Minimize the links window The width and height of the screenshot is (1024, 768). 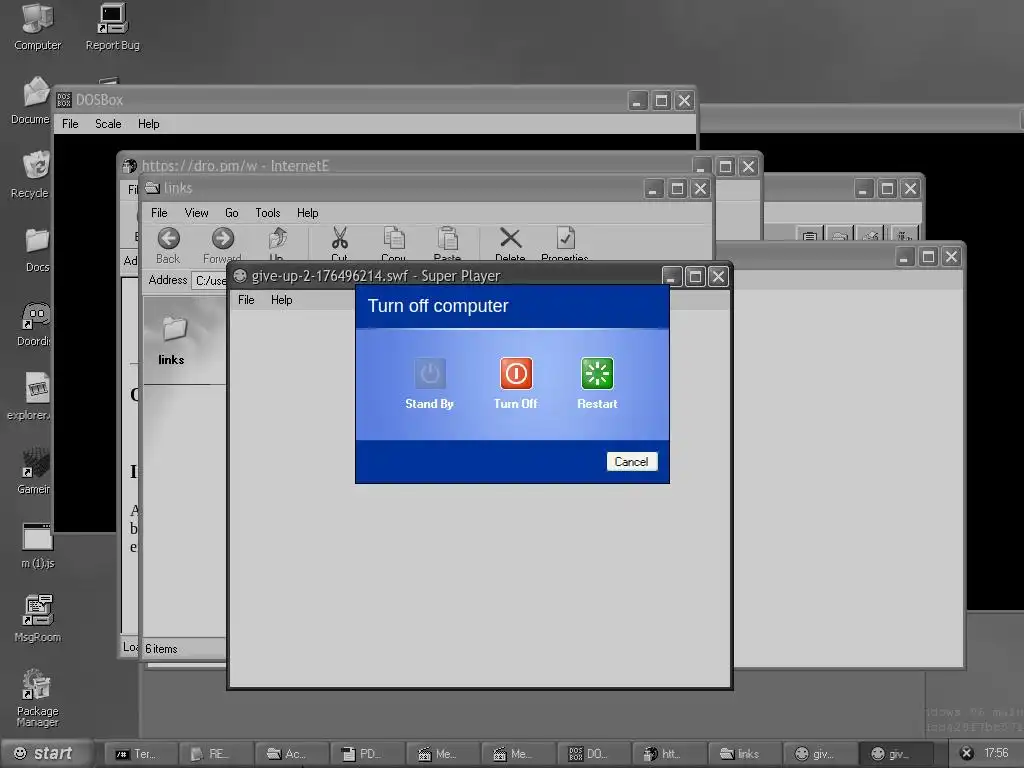tap(653, 189)
